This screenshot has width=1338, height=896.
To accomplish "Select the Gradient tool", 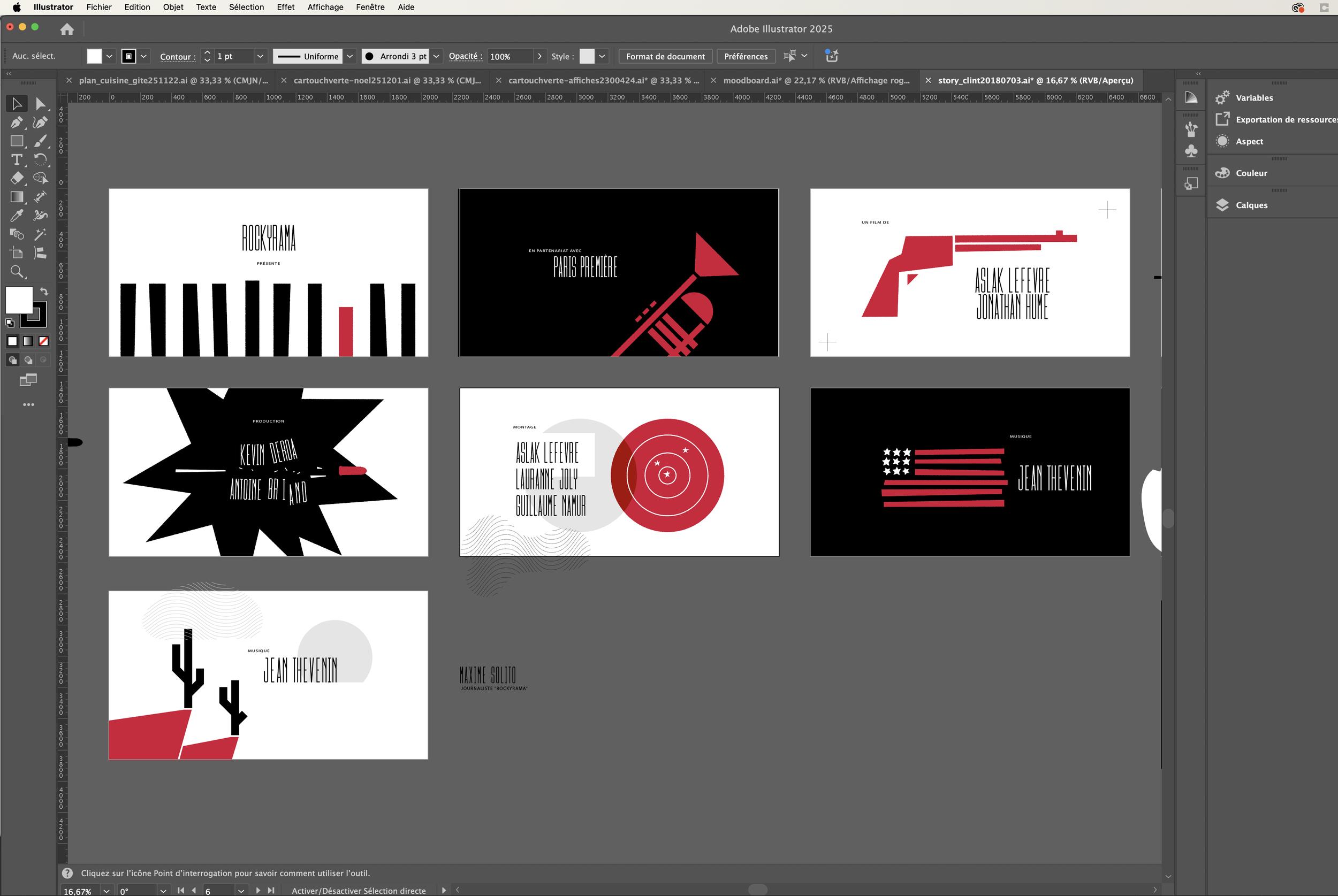I will [x=17, y=197].
